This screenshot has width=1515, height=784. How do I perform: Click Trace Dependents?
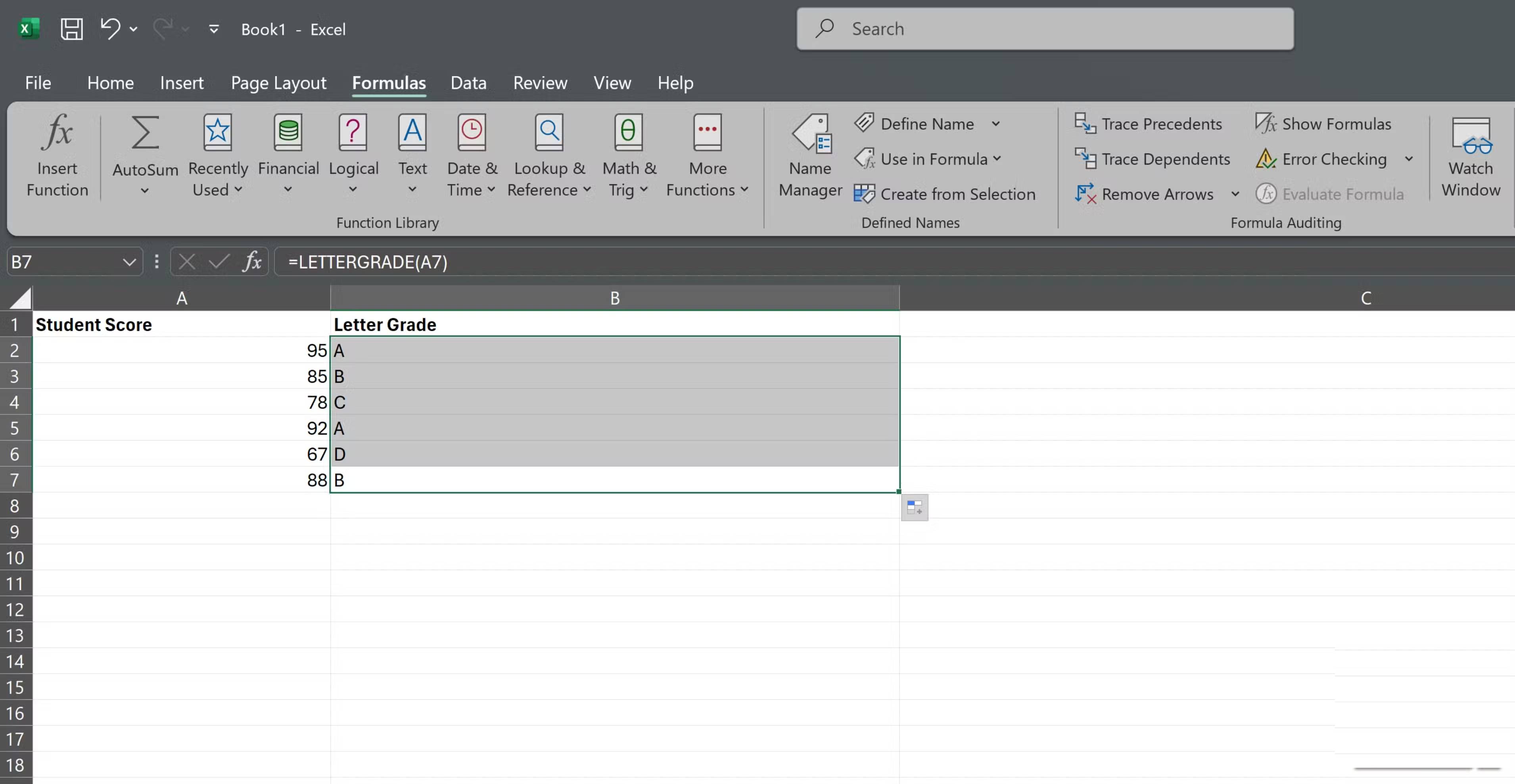1153,159
